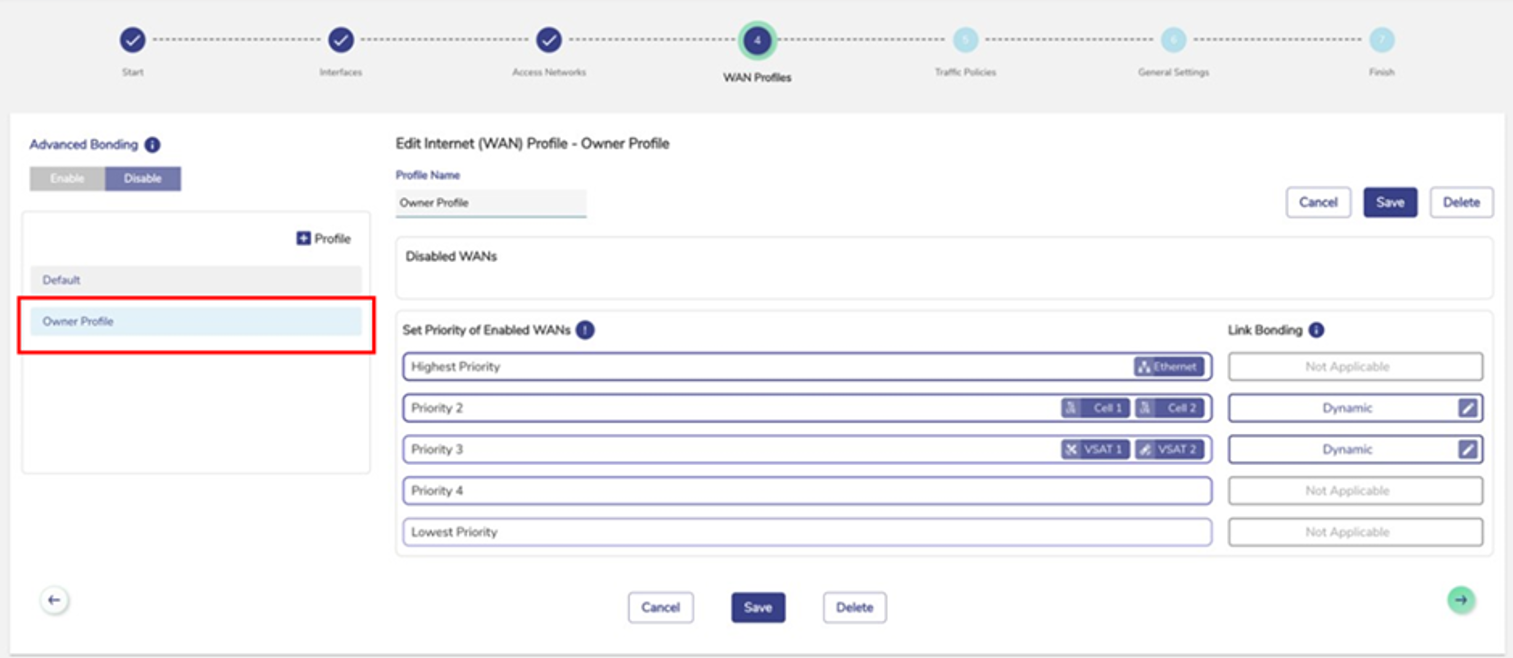
Task: Go back with the left arrow icon
Action: (55, 600)
